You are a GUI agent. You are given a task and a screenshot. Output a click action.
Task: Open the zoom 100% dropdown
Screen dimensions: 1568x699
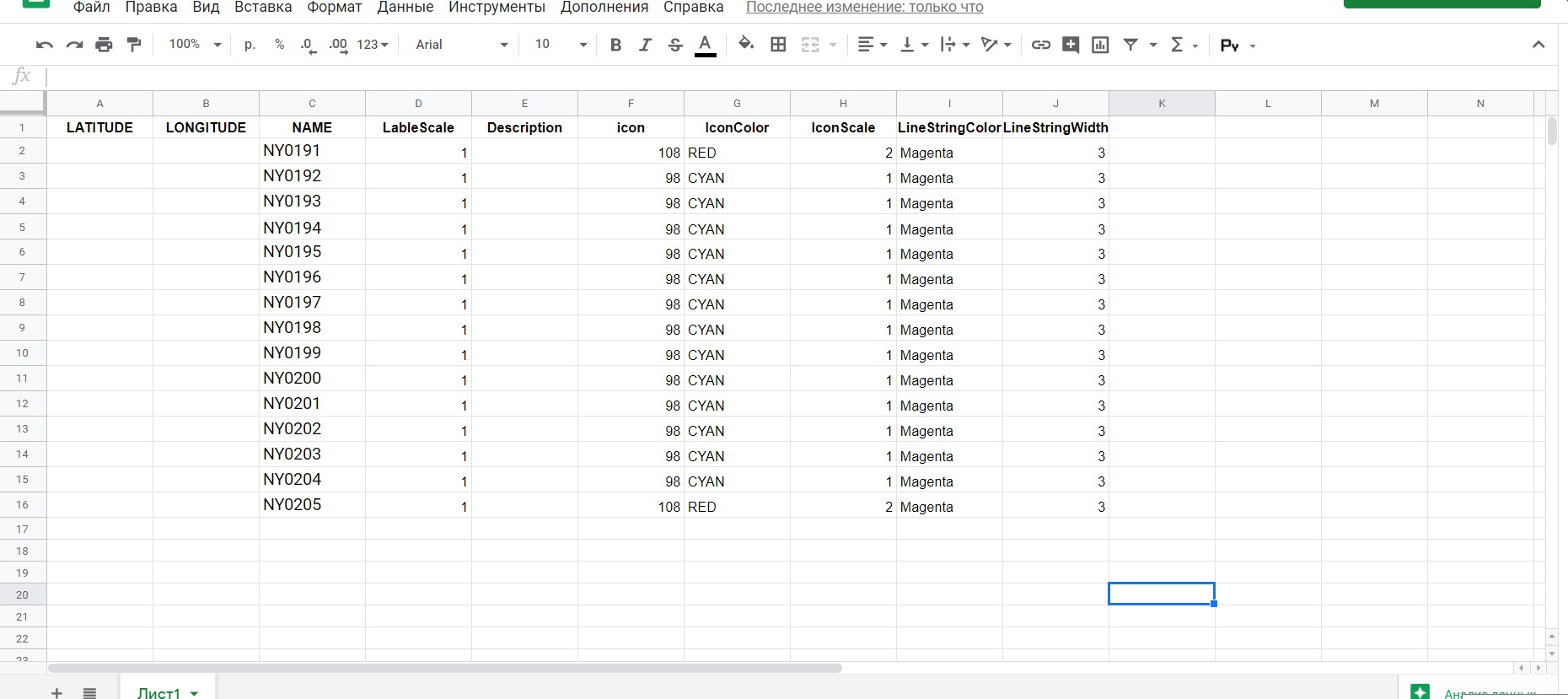[x=195, y=45]
